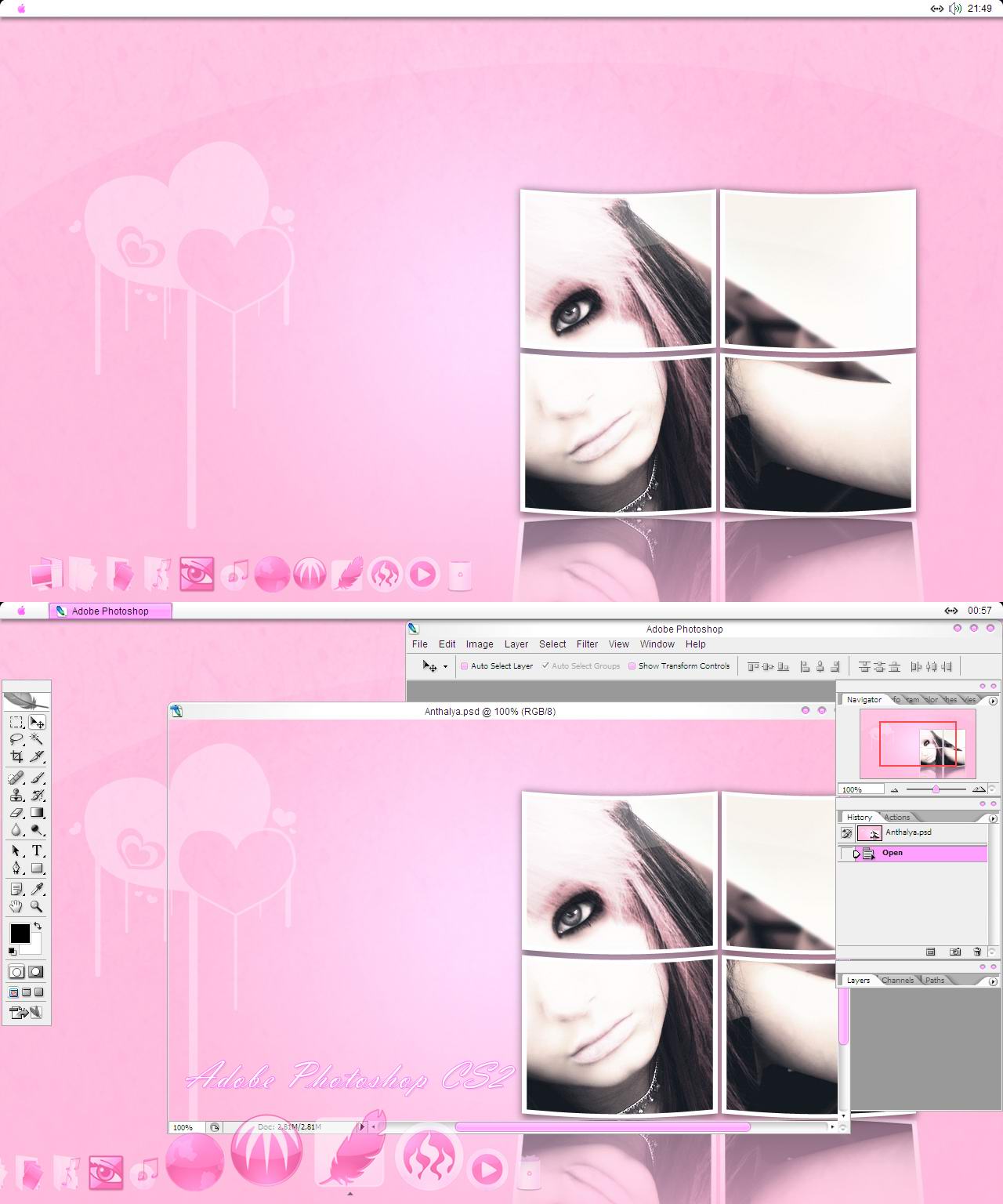The height and width of the screenshot is (1204, 1003).
Task: Select the Hand tool
Action: (16, 907)
